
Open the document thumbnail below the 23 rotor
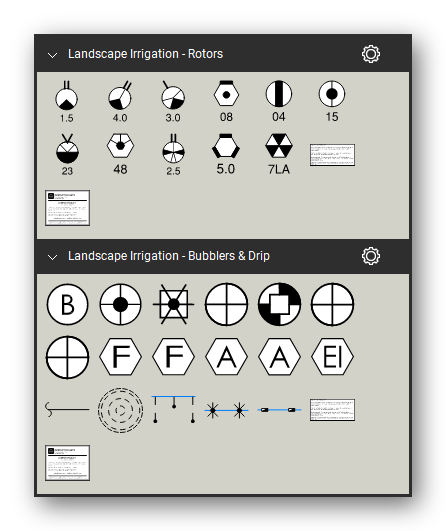pyautogui.click(x=67, y=208)
